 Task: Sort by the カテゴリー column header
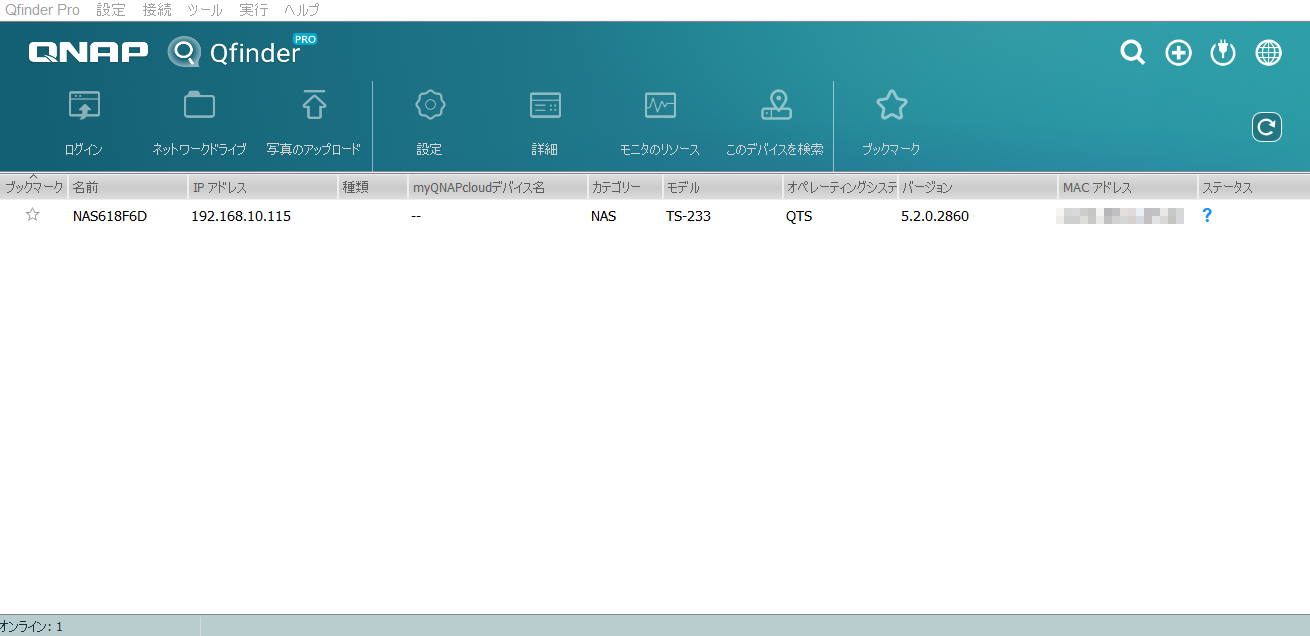click(x=625, y=187)
